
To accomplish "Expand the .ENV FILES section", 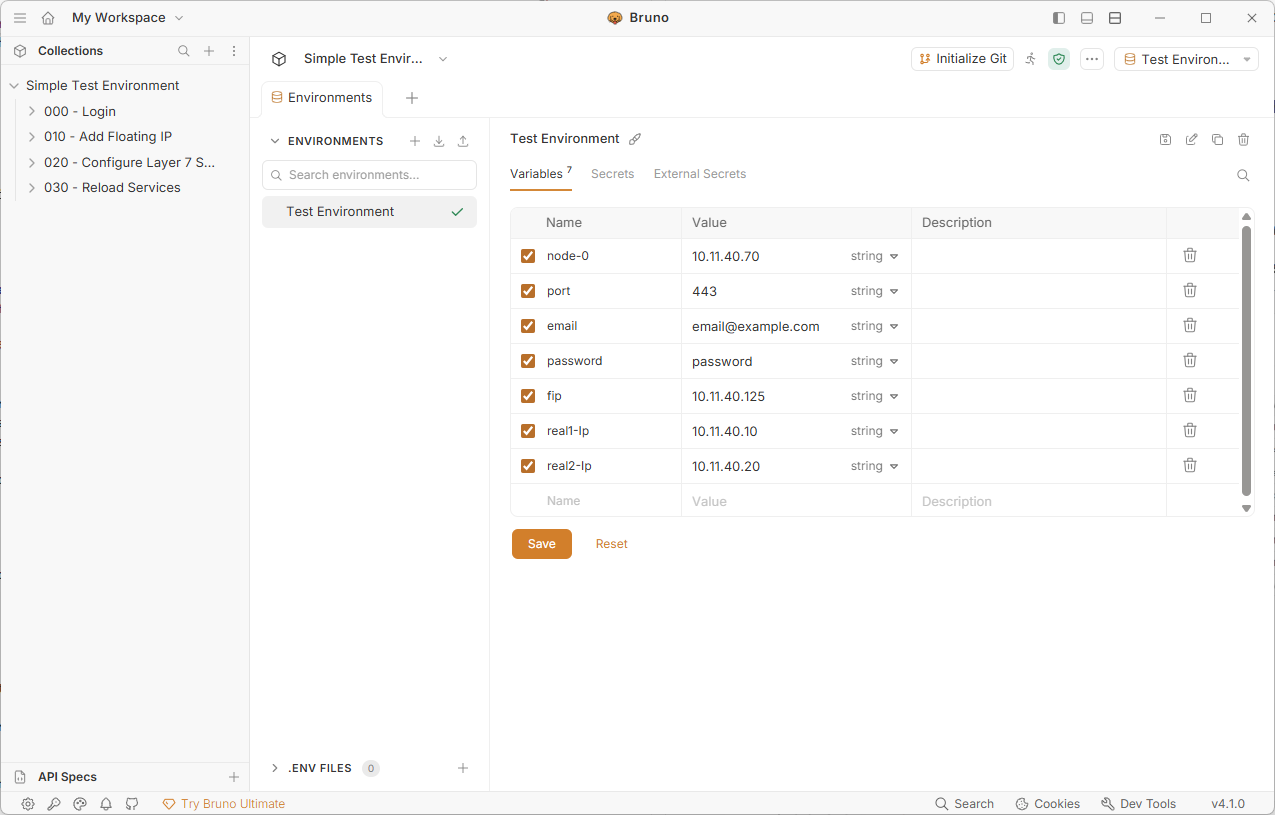I will tap(275, 768).
